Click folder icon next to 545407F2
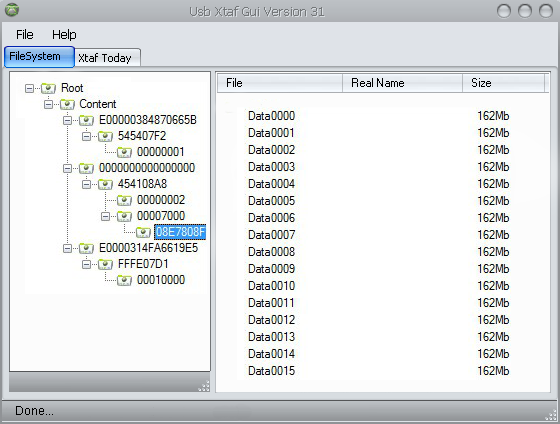 tap(105, 136)
